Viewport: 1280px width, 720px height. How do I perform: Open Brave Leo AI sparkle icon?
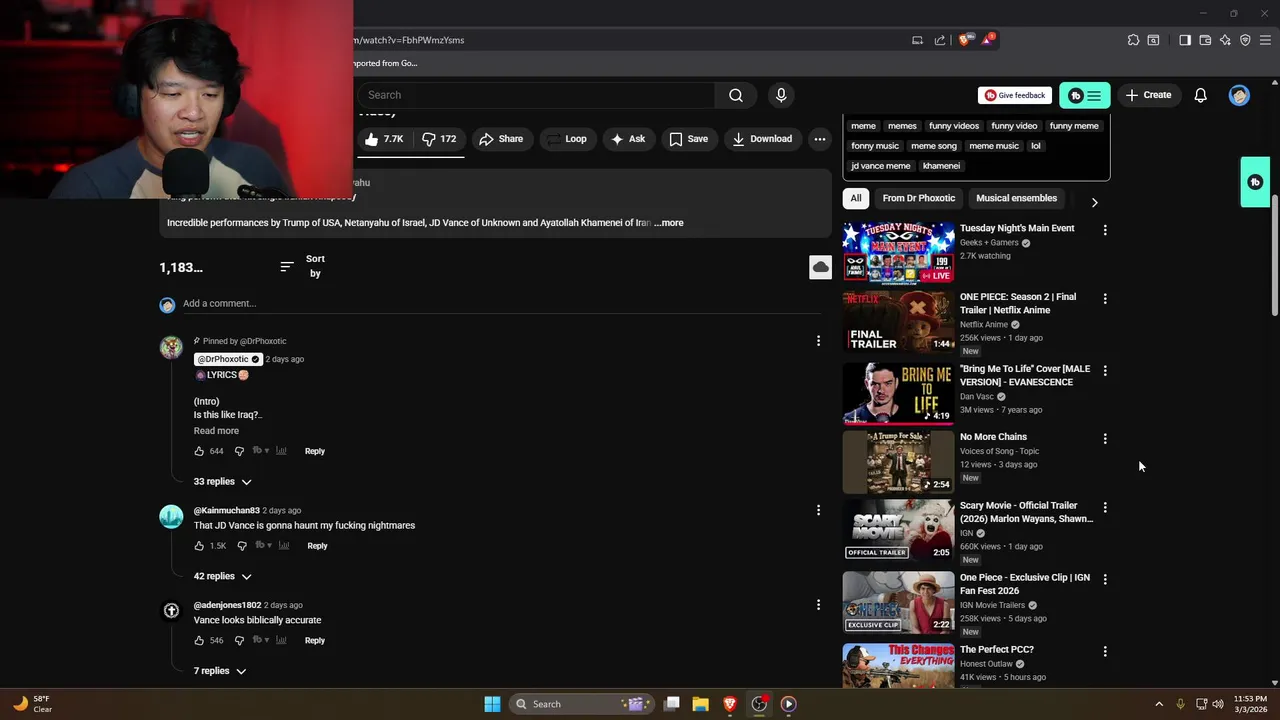tap(1225, 40)
